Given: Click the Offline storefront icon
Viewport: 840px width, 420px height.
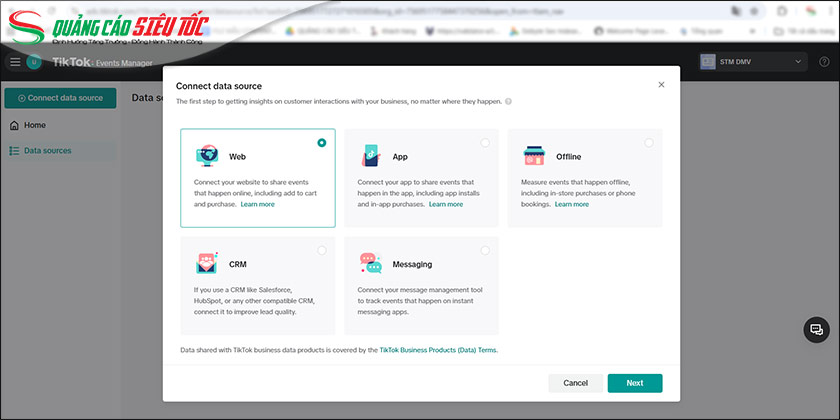Looking at the screenshot, I should point(534,156).
